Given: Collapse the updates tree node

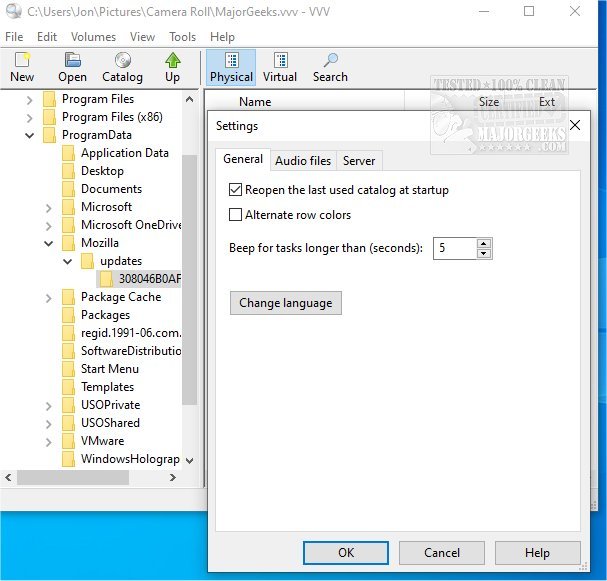Looking at the screenshot, I should coord(67,262).
